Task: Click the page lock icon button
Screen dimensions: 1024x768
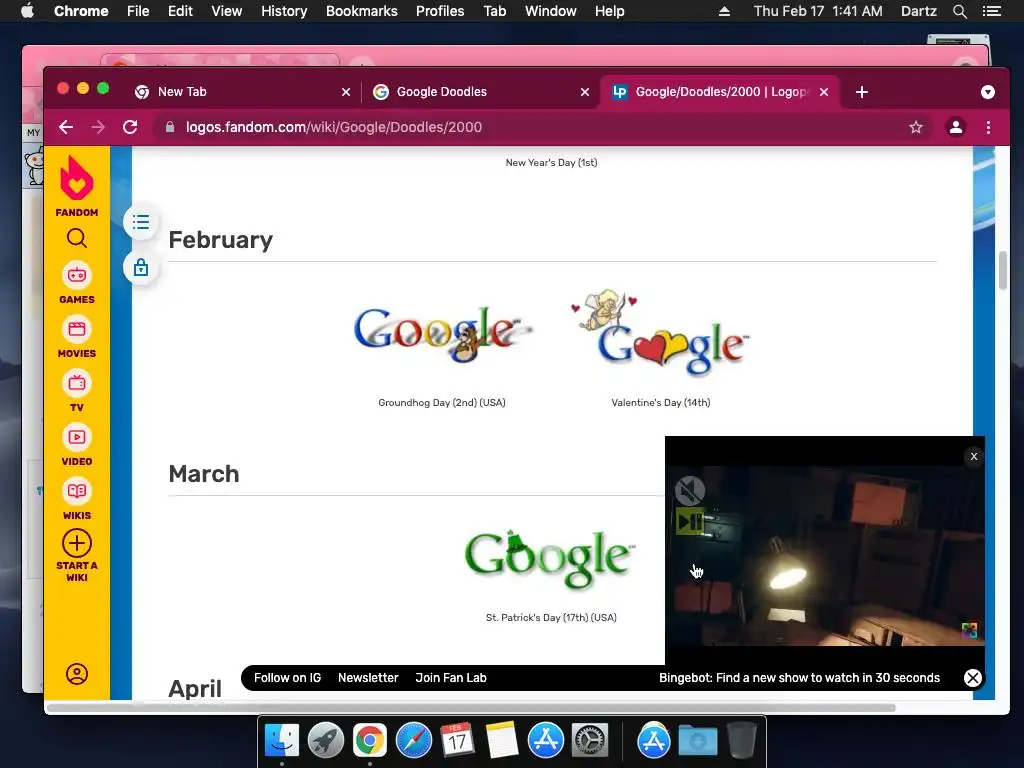Action: 140,268
